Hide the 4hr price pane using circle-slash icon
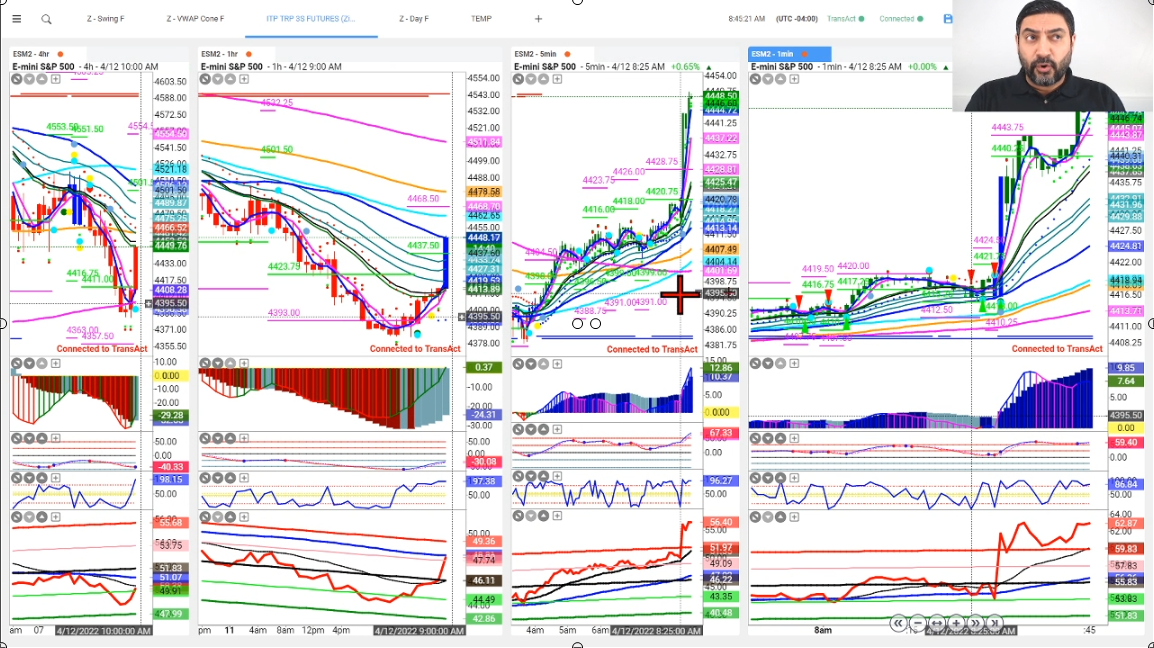The image size is (1154, 648). [17, 78]
